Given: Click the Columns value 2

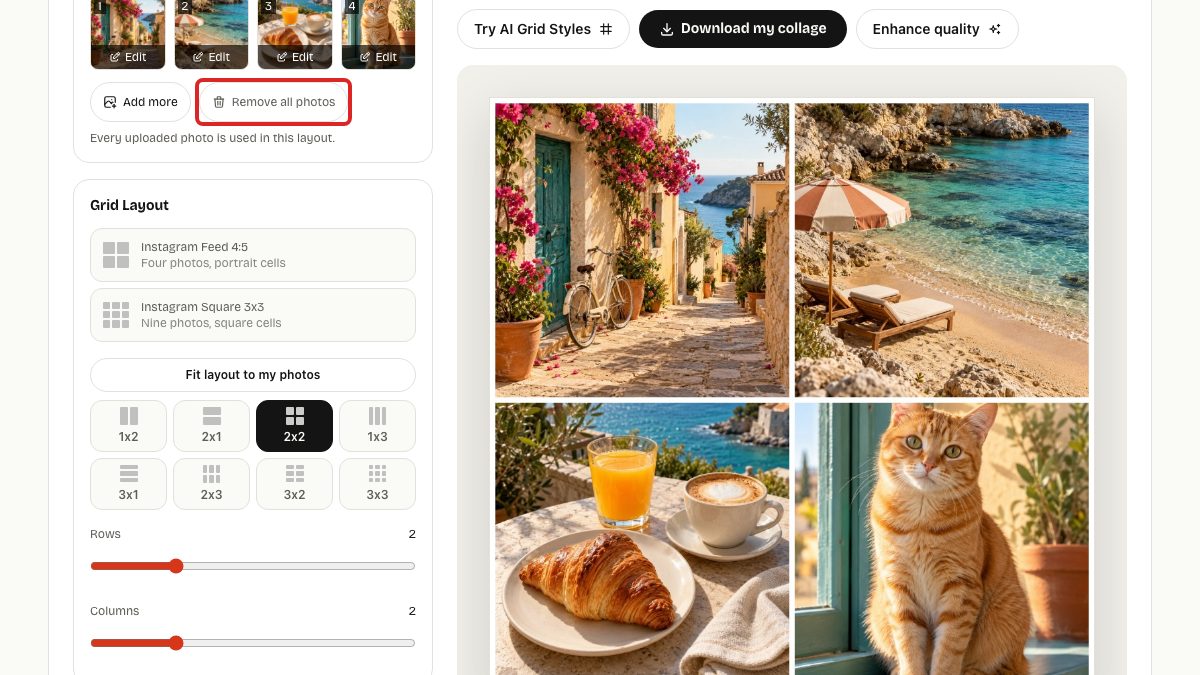Looking at the screenshot, I should click(412, 611).
